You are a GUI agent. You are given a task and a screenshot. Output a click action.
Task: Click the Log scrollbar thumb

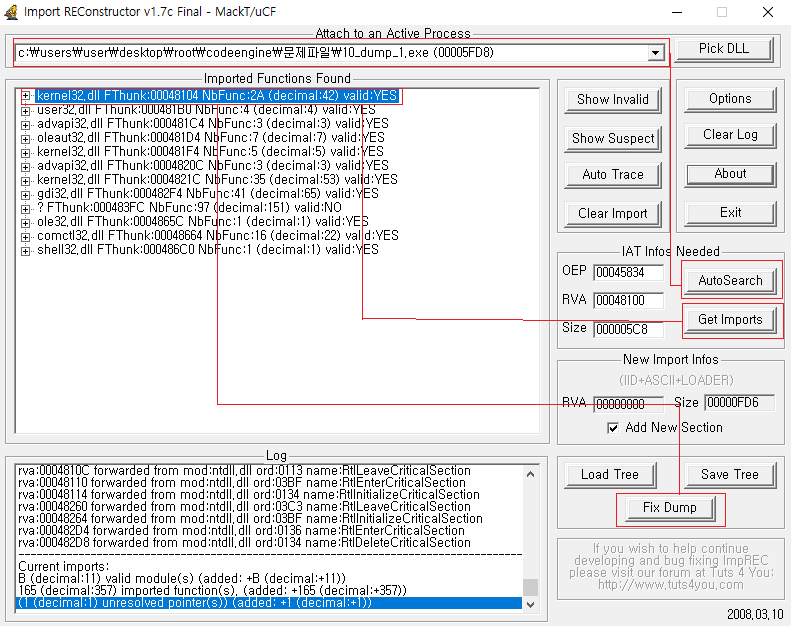click(x=530, y=587)
